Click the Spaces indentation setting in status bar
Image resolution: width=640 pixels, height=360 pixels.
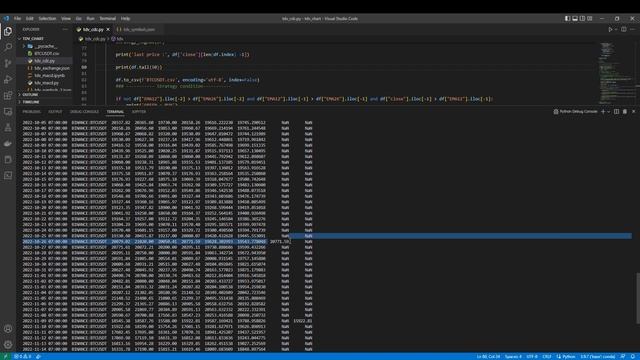(513, 356)
